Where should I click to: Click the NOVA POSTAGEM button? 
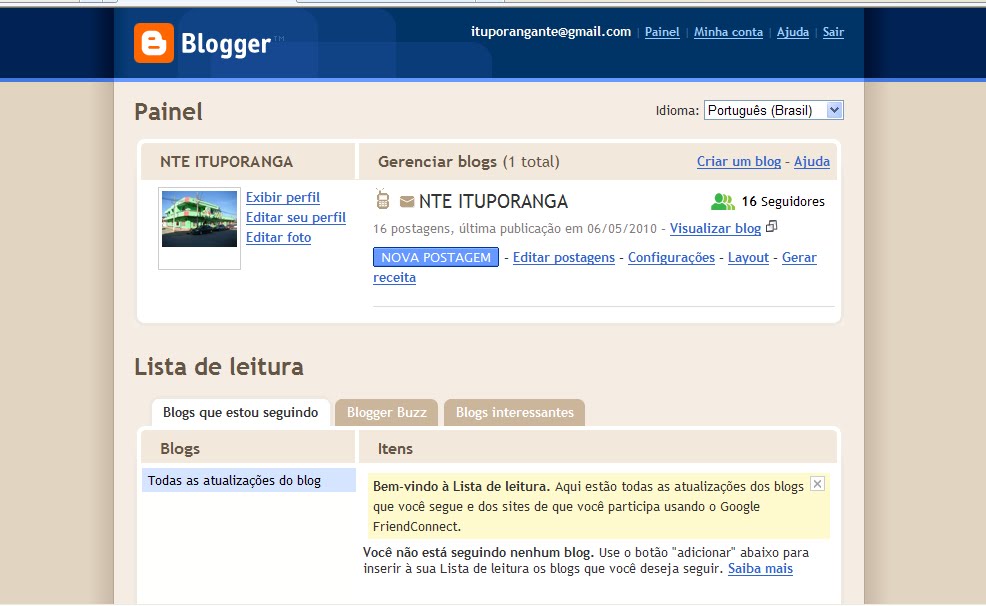coord(436,257)
